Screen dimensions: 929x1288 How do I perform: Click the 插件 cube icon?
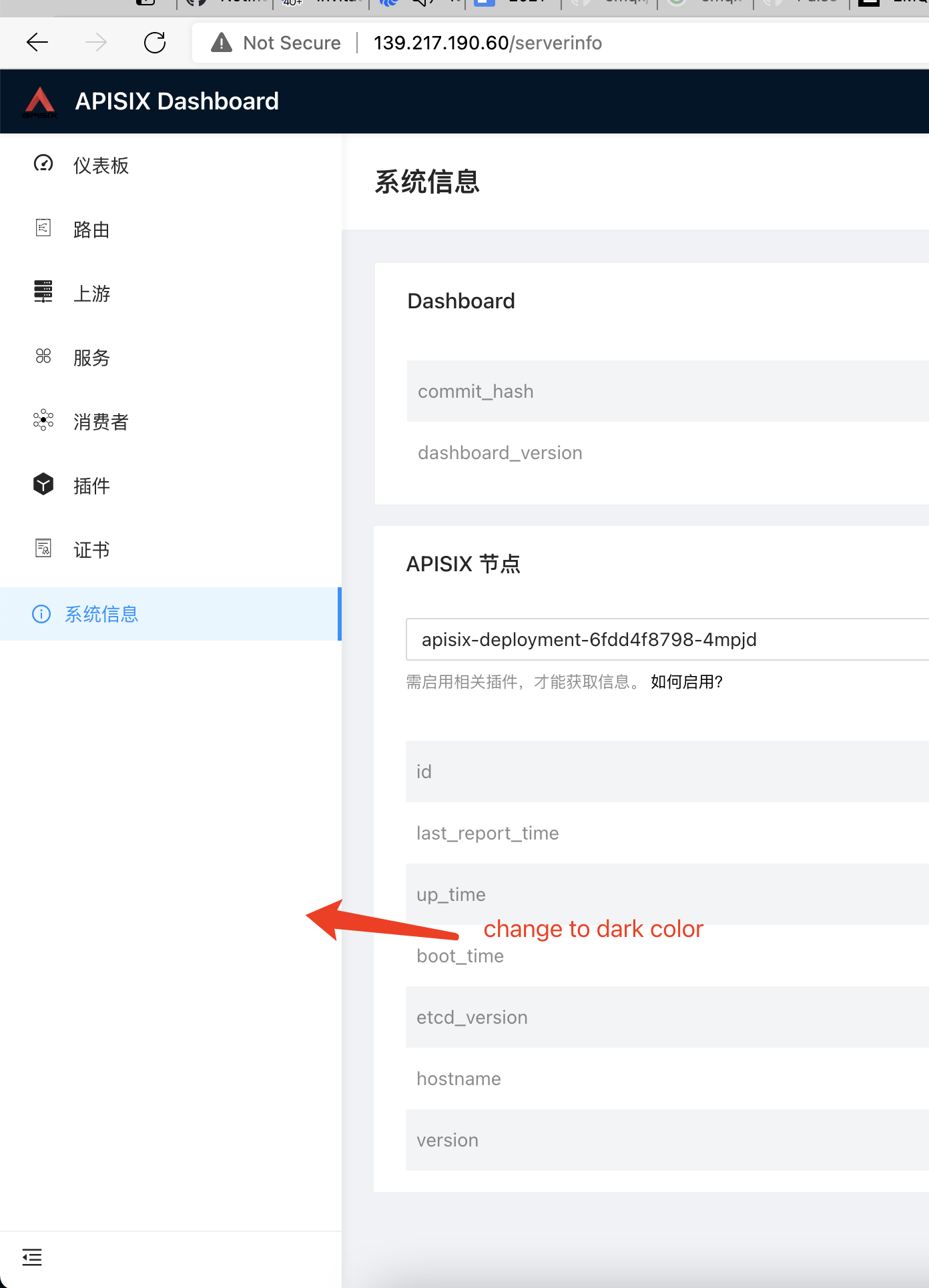coord(43,484)
